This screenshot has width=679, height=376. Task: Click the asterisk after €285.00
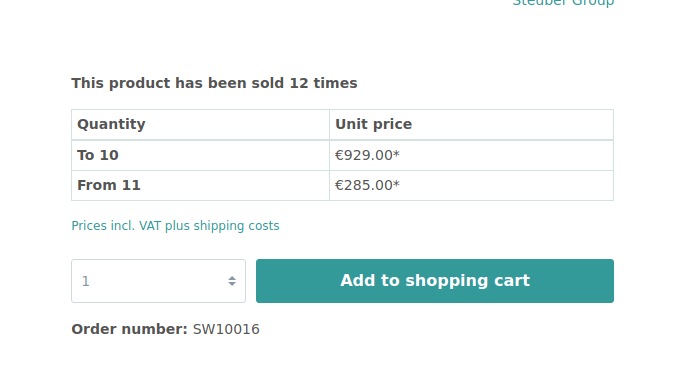click(396, 184)
